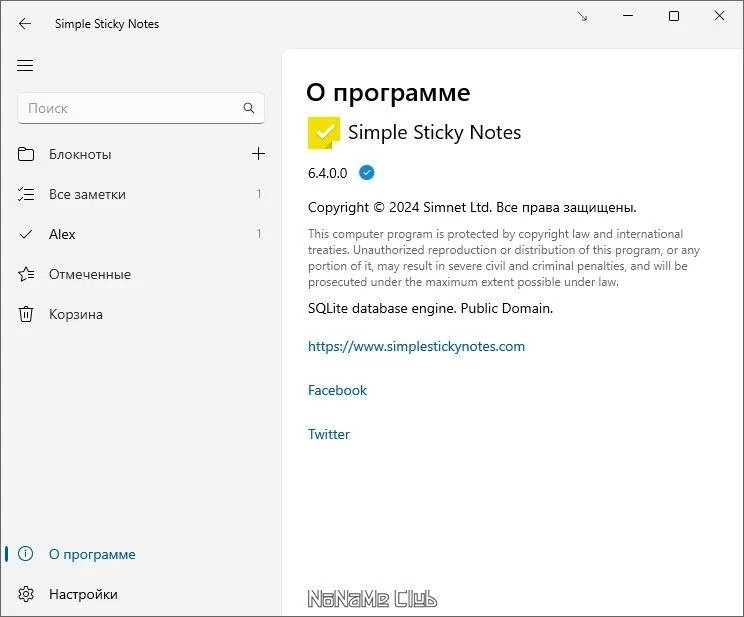Image resolution: width=744 pixels, height=617 pixels.
Task: Close the Simple Sticky Notes window
Action: tap(719, 16)
